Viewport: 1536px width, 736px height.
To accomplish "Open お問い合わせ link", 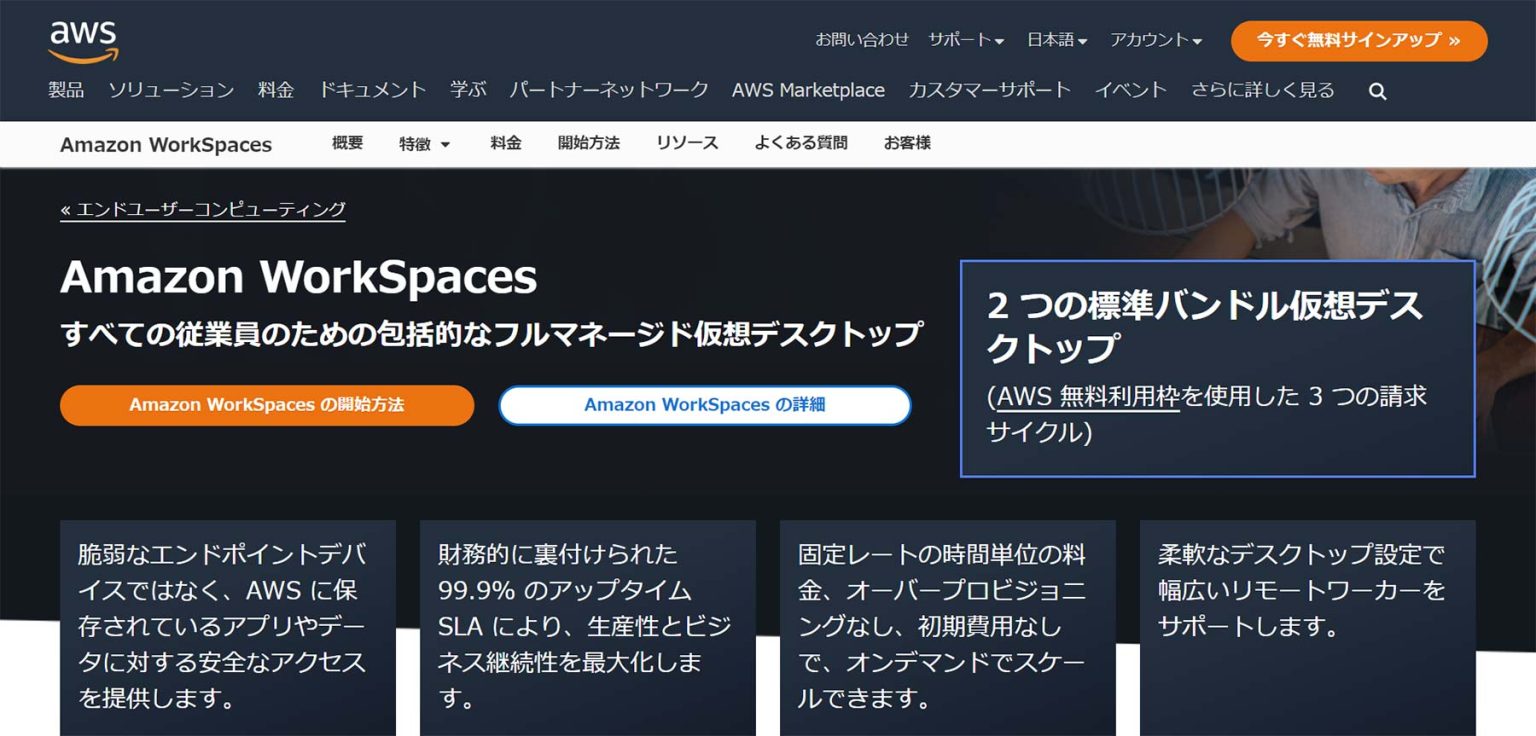I will [x=862, y=40].
